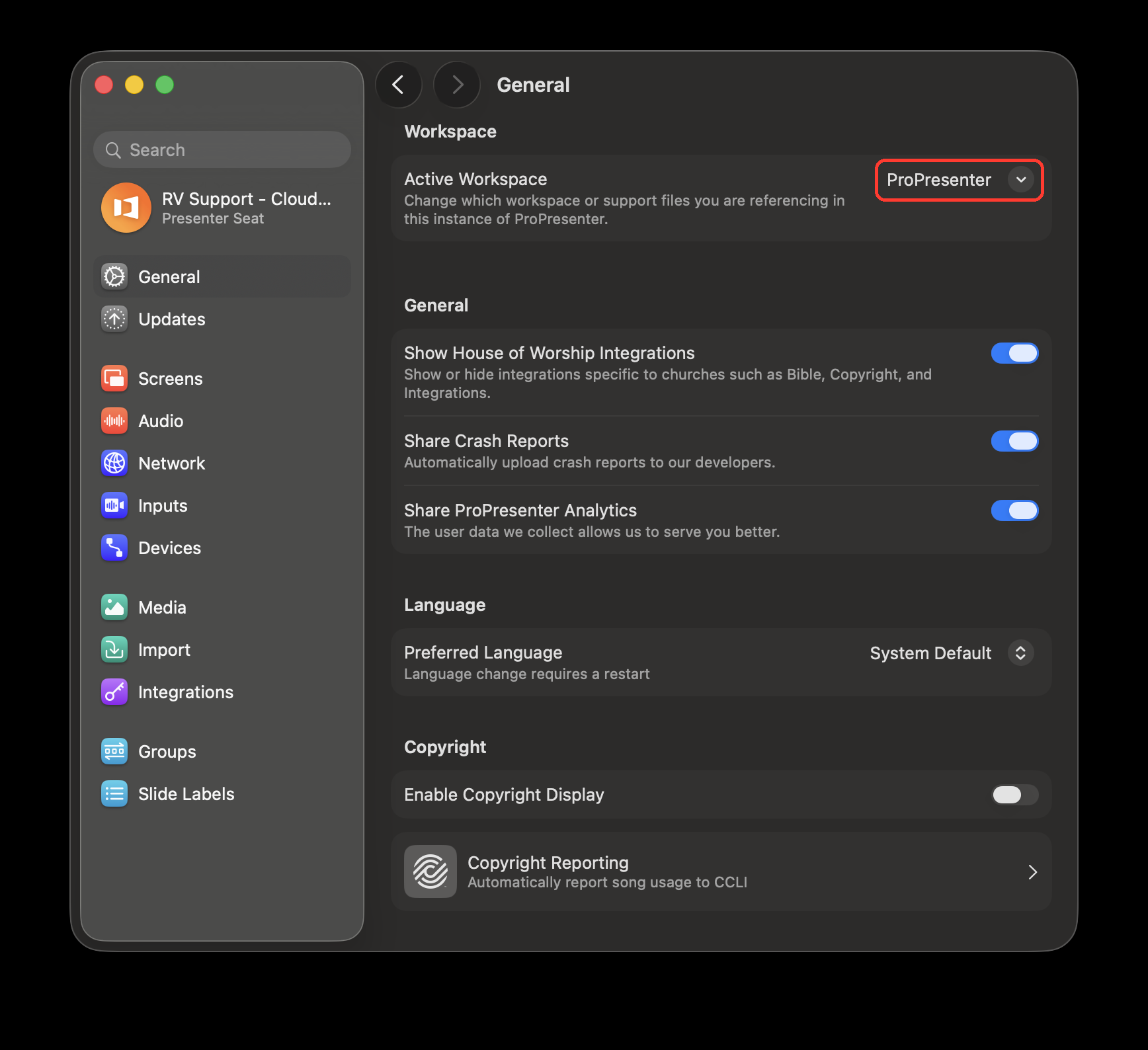Click the Devices connector icon
Viewport: 1148px width, 1050px height.
114,547
